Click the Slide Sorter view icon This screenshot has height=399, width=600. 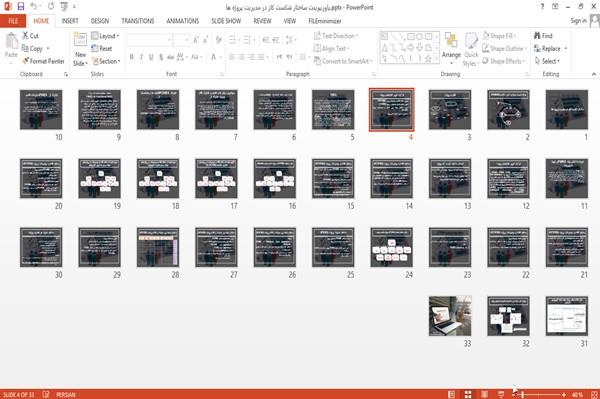[x=468, y=394]
